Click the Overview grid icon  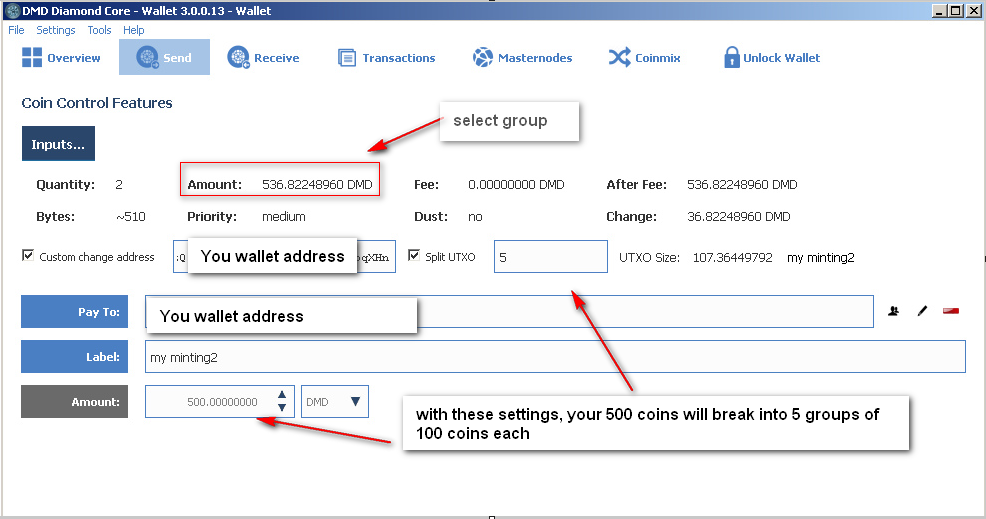coord(31,57)
